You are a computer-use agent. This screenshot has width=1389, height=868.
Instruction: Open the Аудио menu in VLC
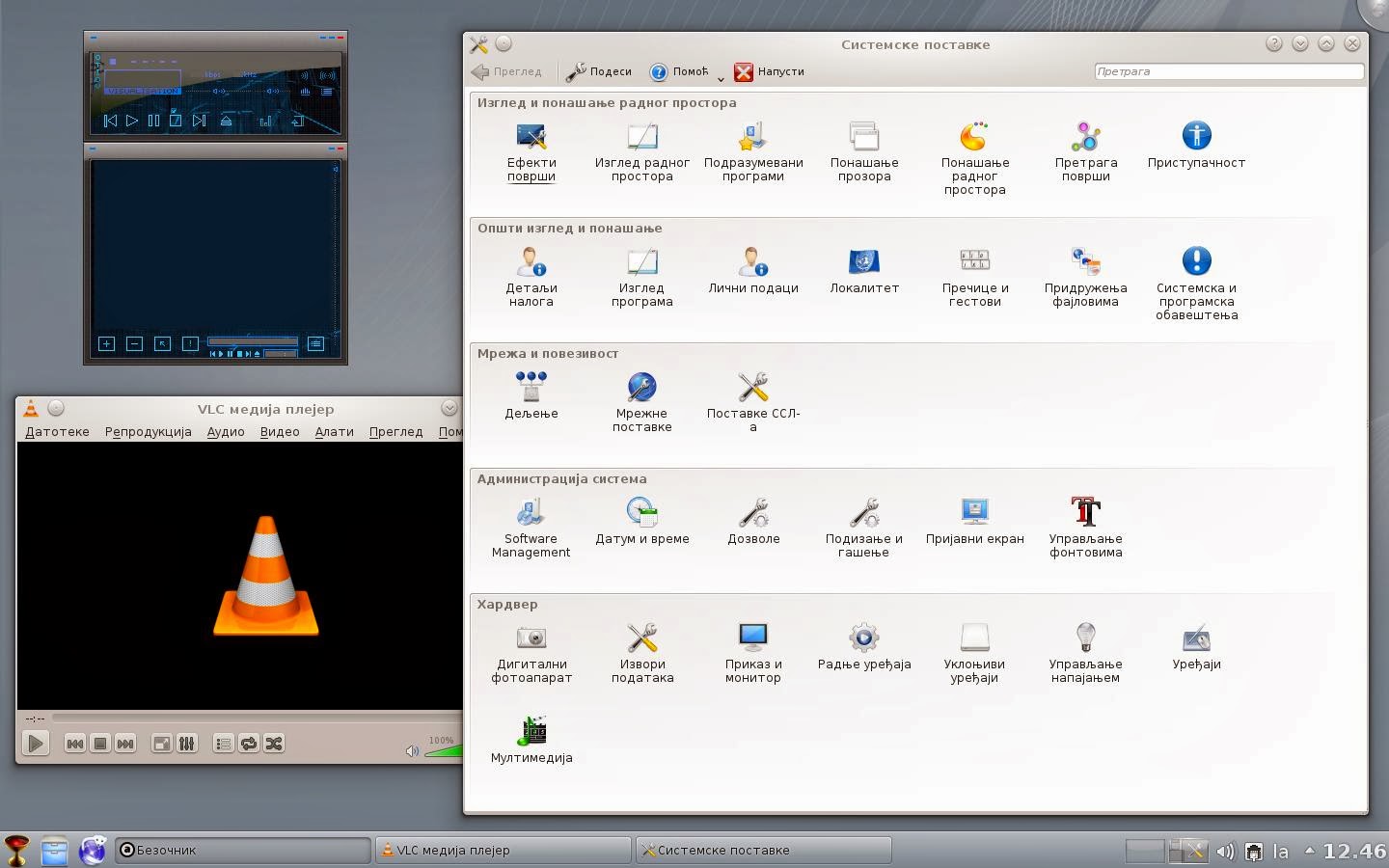pos(226,432)
